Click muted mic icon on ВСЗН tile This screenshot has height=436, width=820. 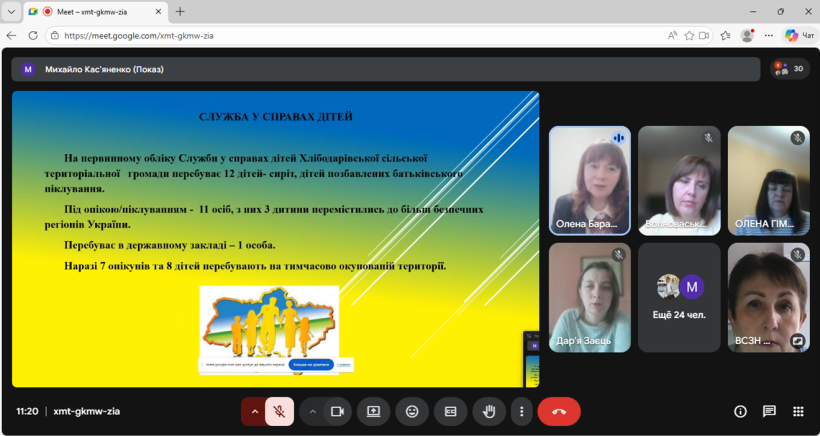coord(798,255)
